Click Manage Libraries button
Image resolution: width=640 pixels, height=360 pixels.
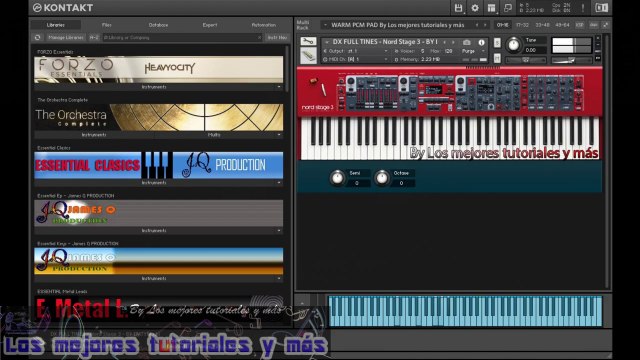click(66, 38)
